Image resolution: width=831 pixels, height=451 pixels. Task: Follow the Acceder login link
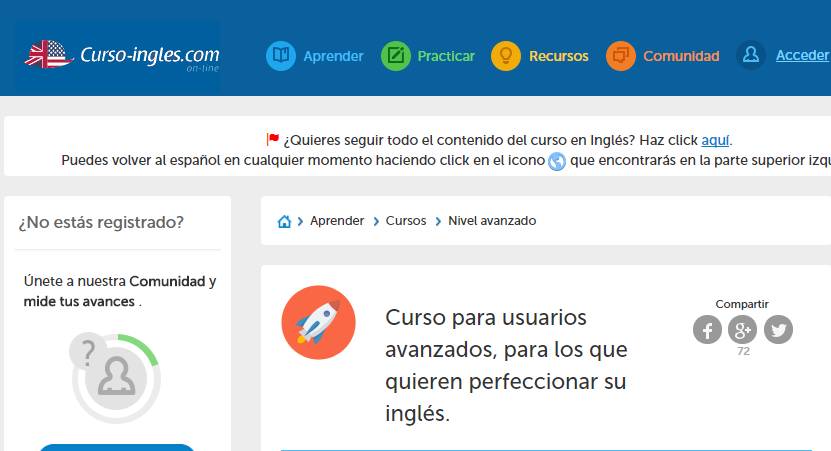click(802, 56)
